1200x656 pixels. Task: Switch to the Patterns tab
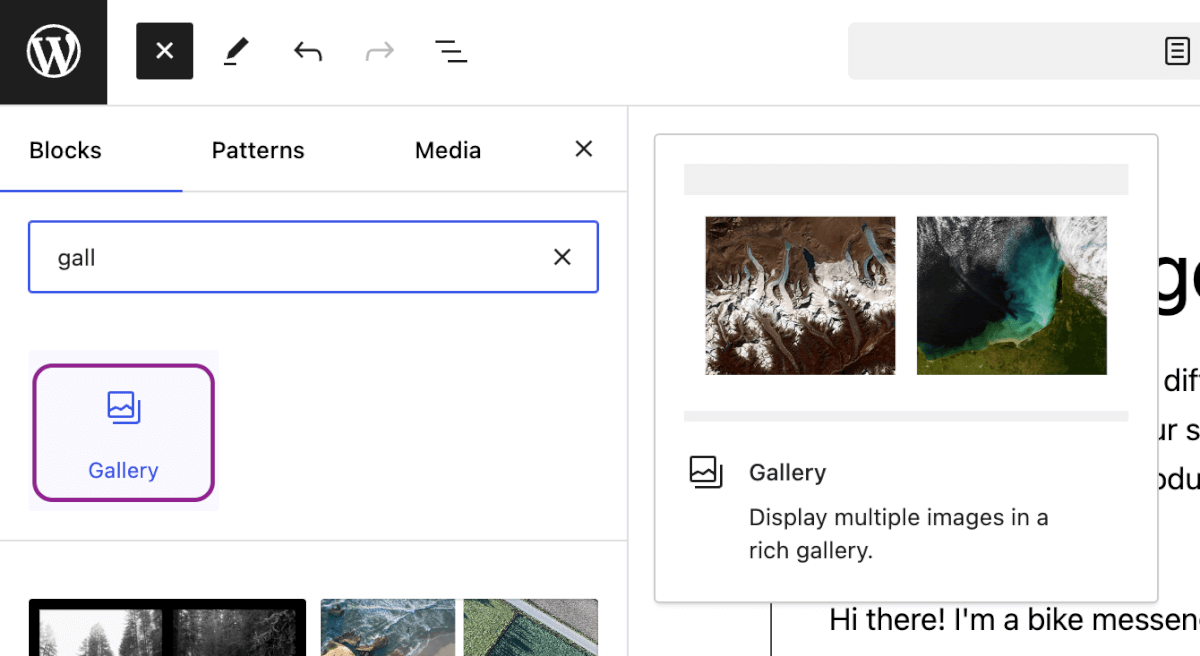point(257,150)
